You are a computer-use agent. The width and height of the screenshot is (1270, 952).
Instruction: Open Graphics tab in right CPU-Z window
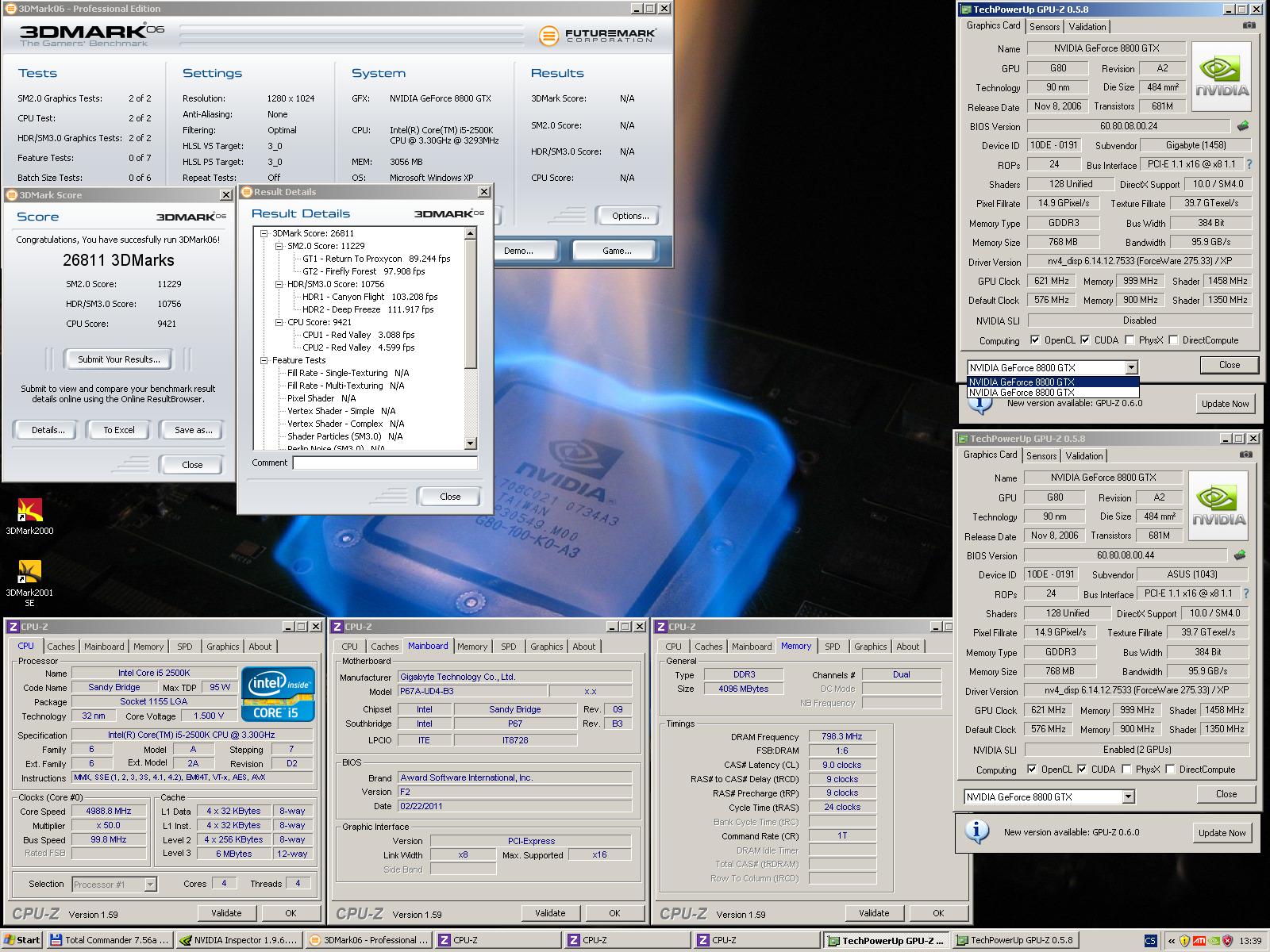coord(871,647)
